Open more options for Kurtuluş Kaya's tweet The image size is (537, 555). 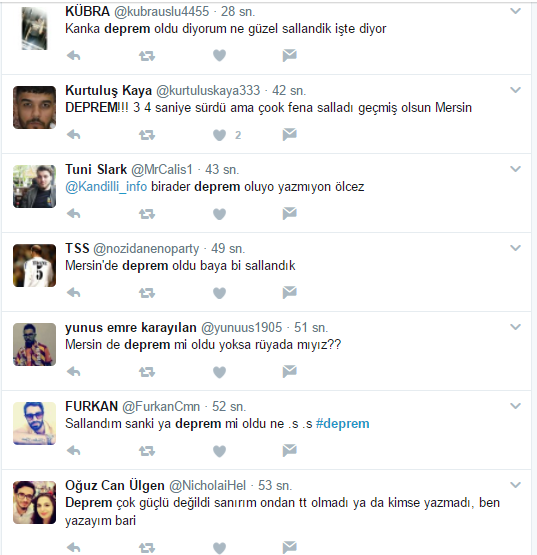[515, 90]
